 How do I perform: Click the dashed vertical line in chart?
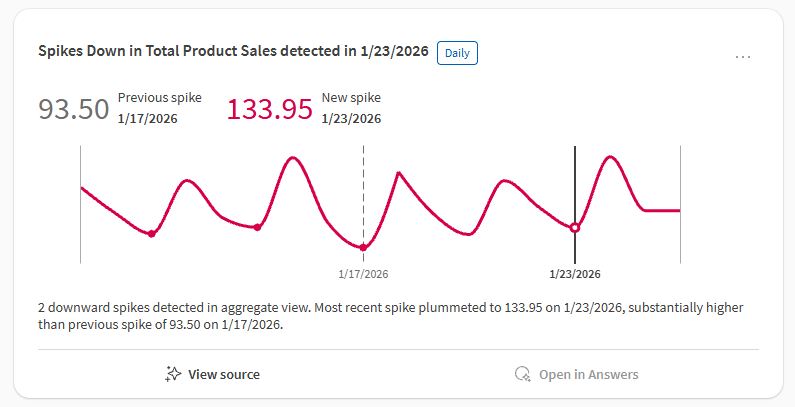click(x=363, y=190)
